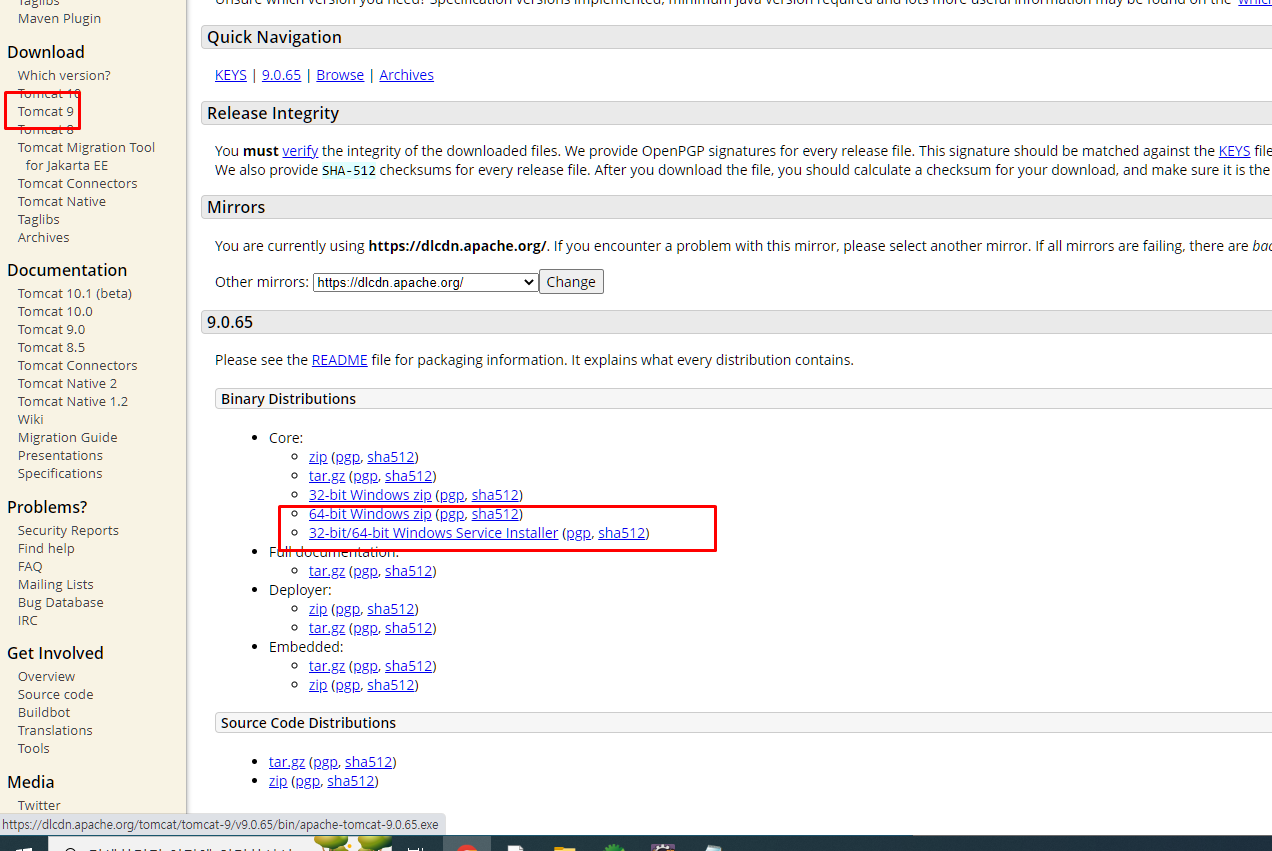Viewport: 1272px width, 851px height.
Task: Open pgp signature for Core zip
Action: 347,457
